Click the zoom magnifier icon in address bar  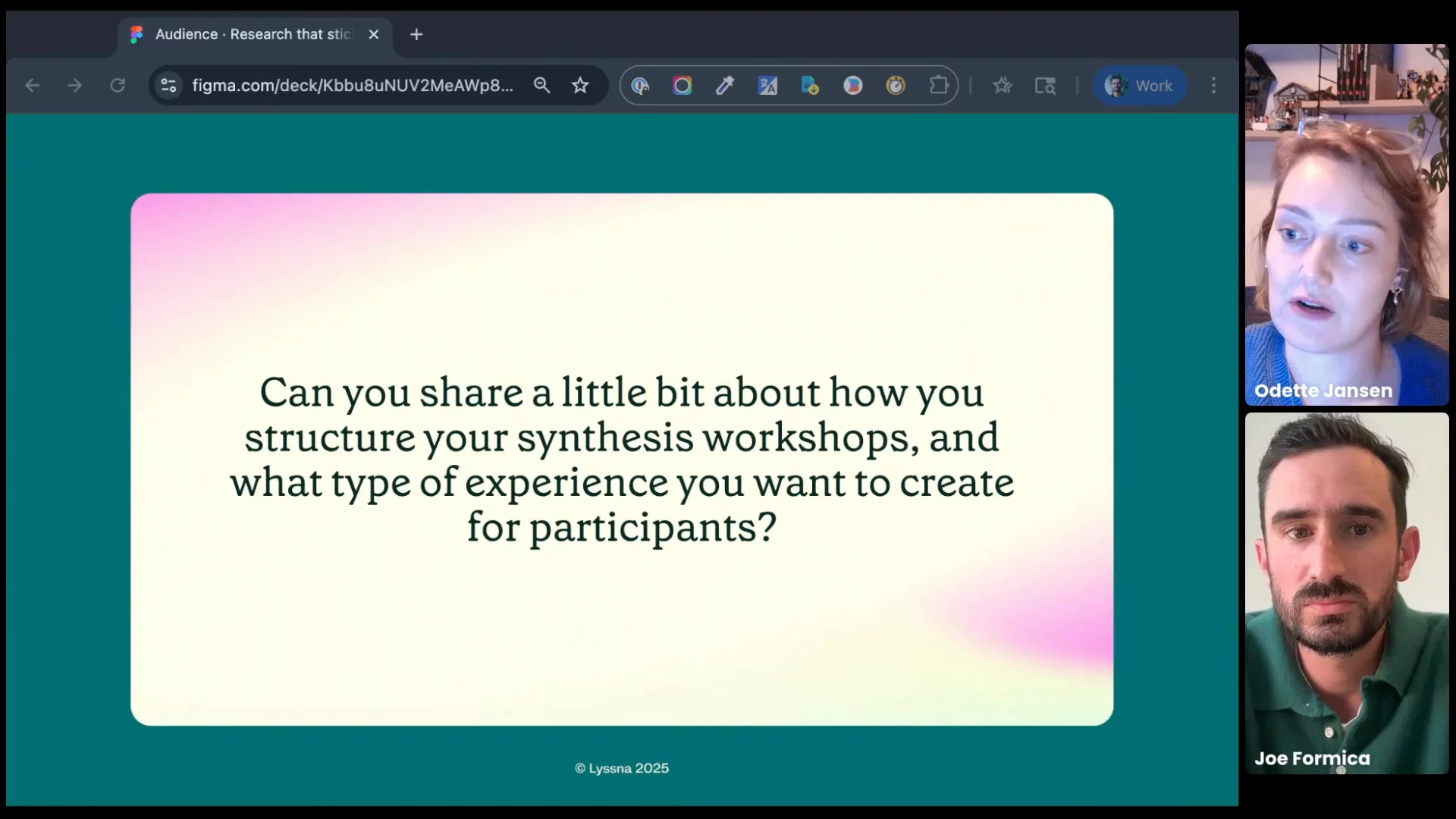(x=541, y=86)
